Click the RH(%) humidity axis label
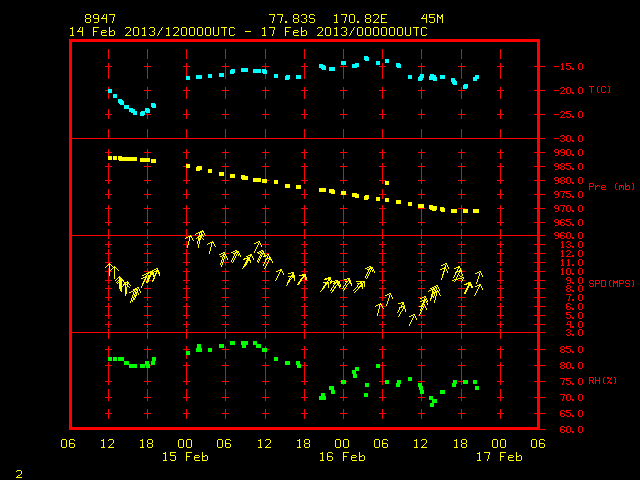 602,381
